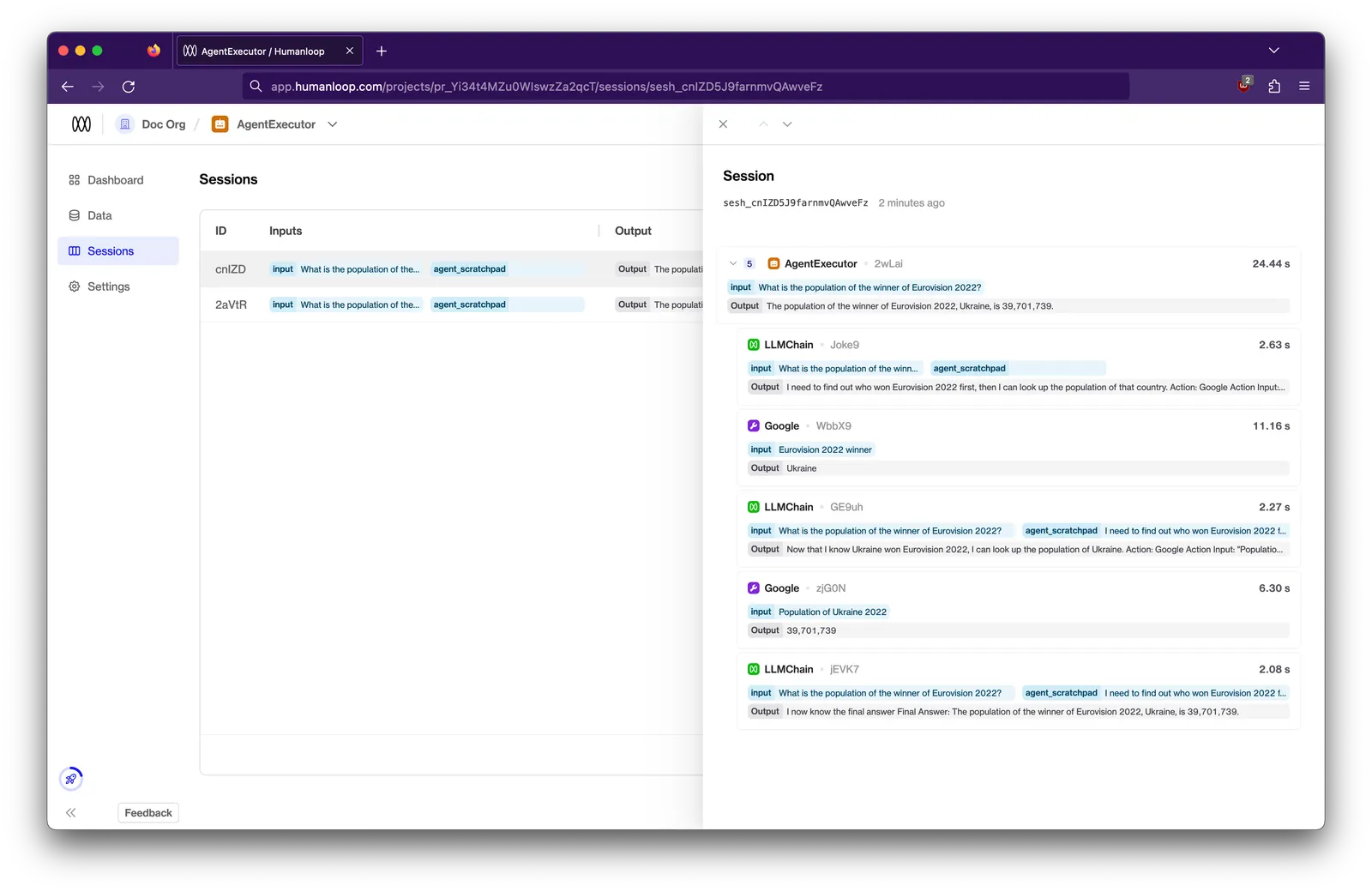Collapse the AgentExecutor trace chevron
Screen dimensions: 1372x892
(x=733, y=263)
